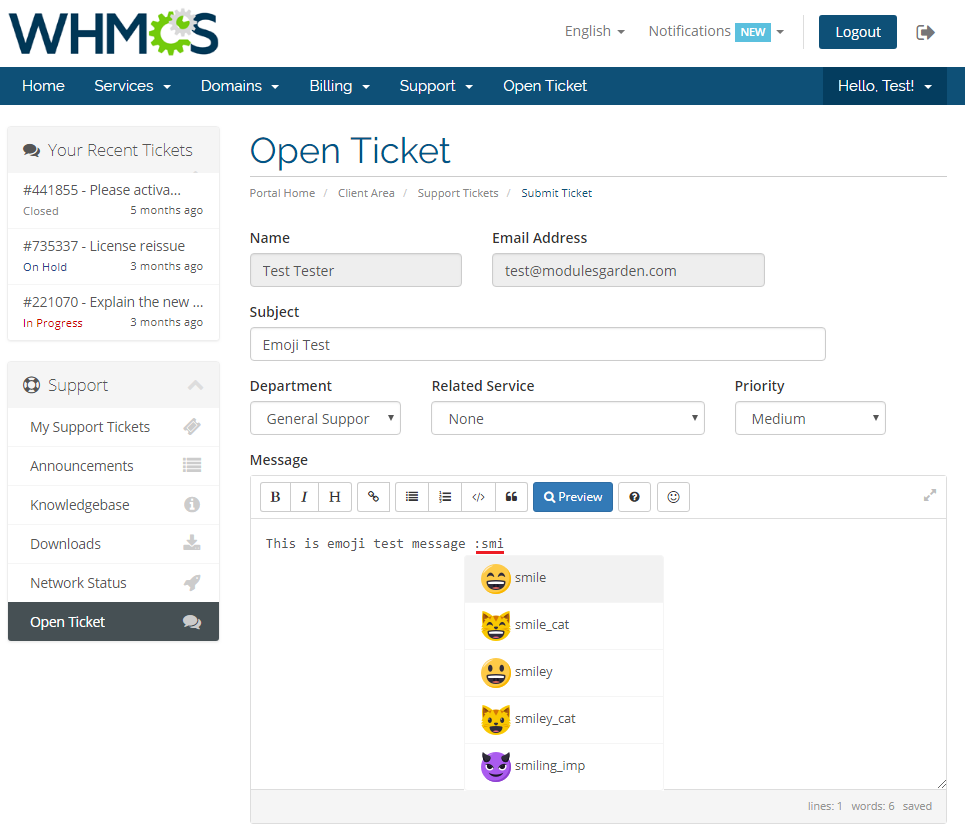Viewport: 965px width, 836px height.
Task: Pick the smiling_imp emoji suggestion
Action: [564, 766]
